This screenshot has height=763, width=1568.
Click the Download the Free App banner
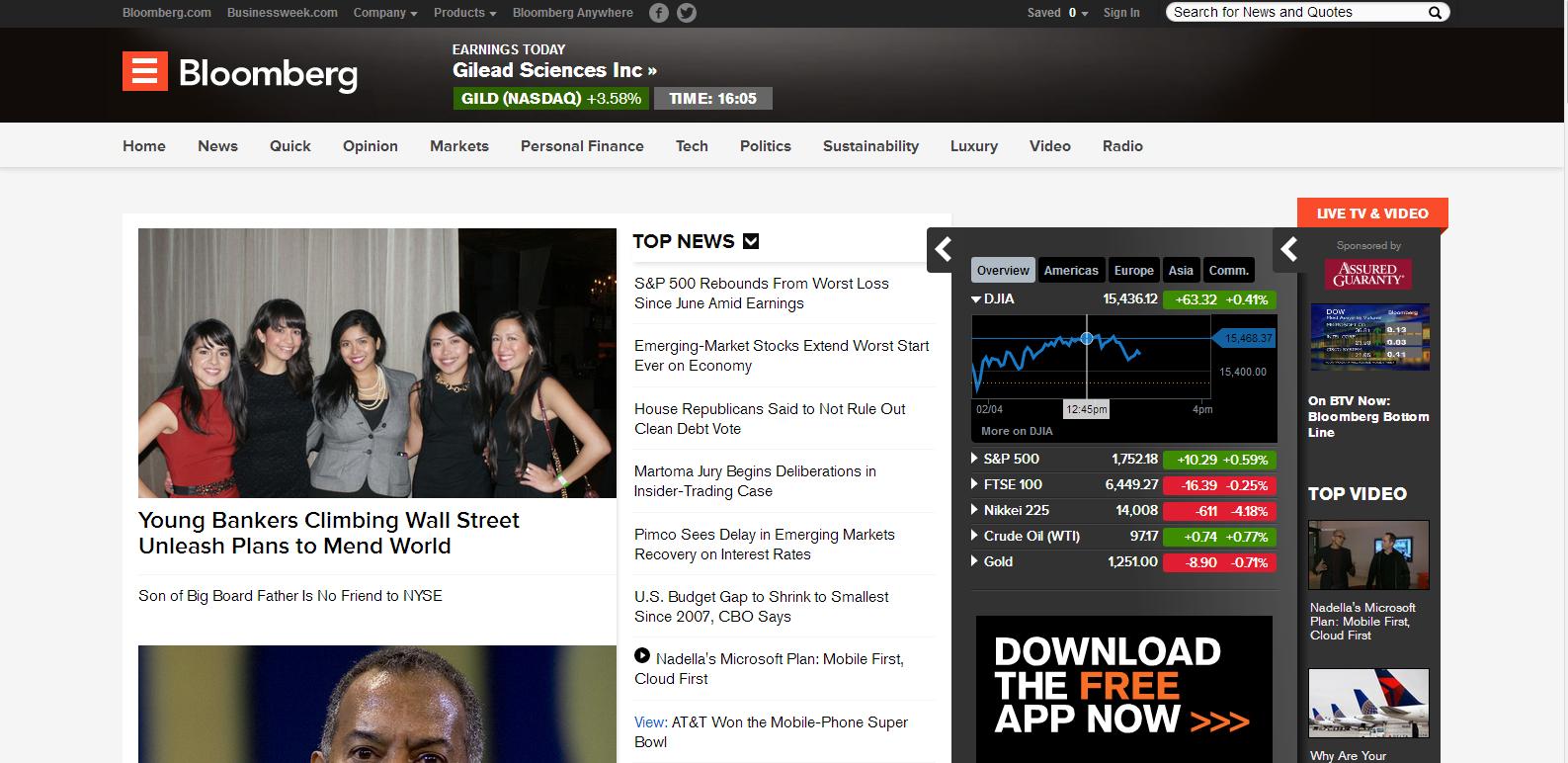[x=1123, y=689]
